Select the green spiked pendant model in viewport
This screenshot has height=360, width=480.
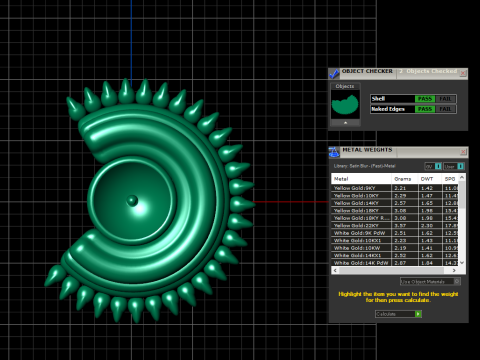150,200
